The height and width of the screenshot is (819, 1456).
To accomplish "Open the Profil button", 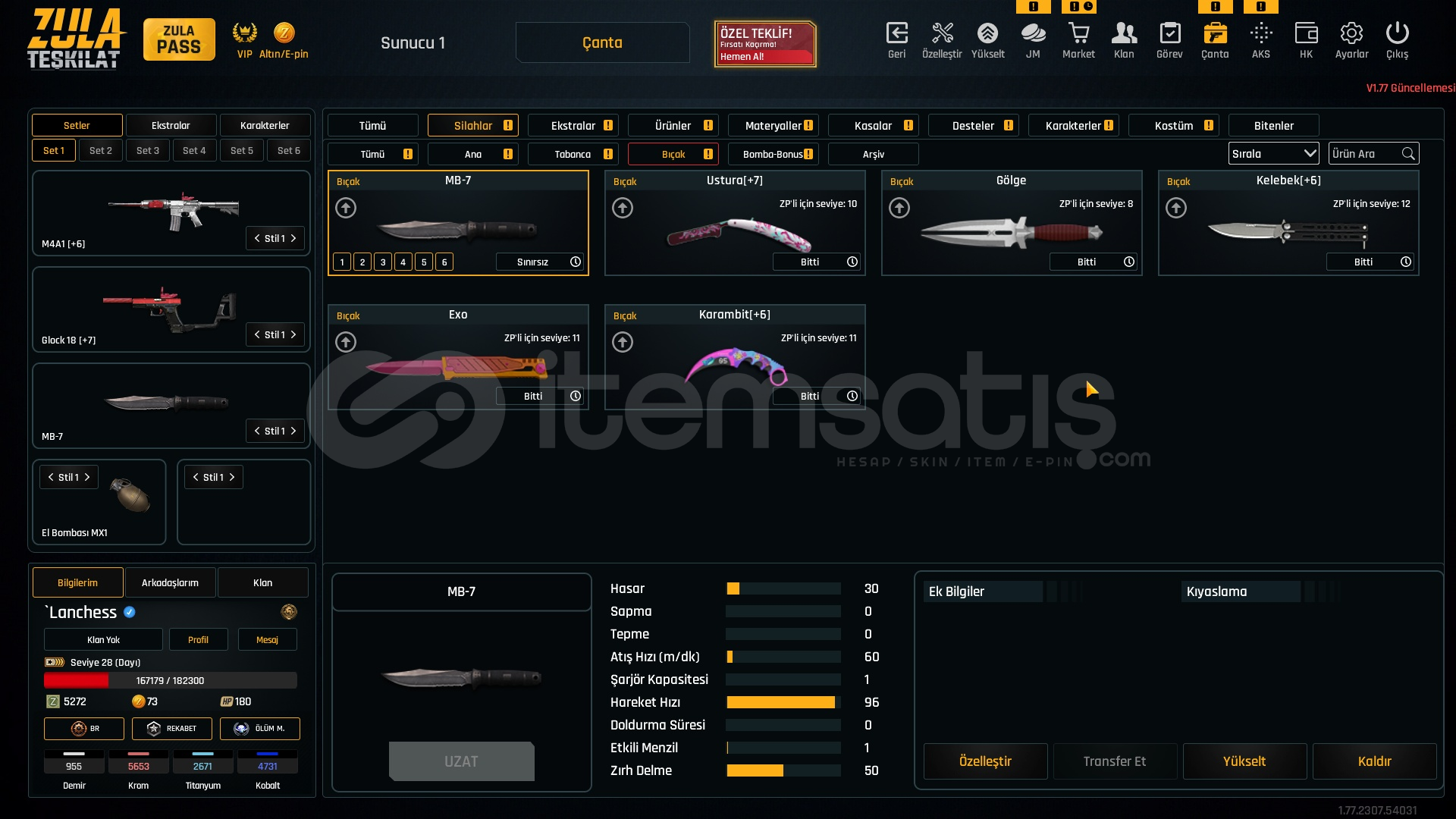I will [198, 639].
